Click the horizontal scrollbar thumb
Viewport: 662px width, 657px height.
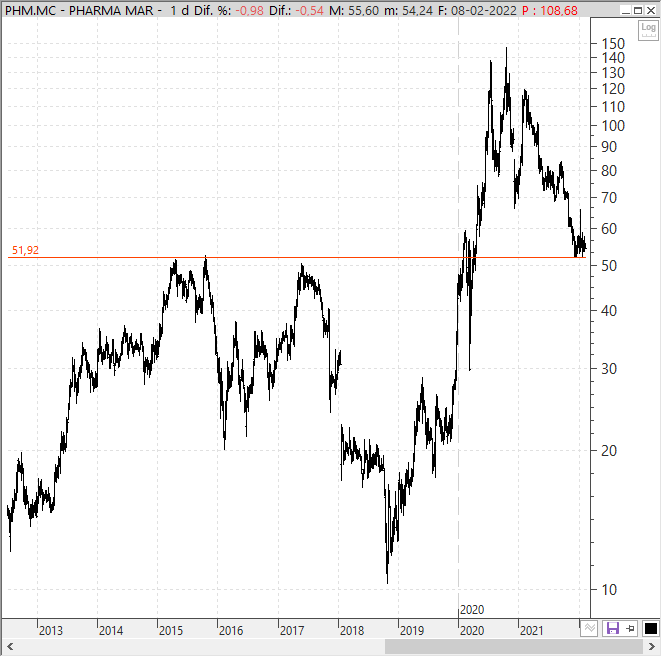click(513, 646)
